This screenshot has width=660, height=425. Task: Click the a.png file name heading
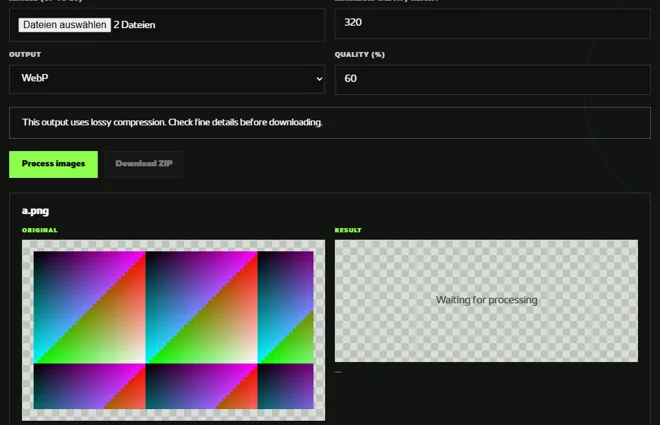35,211
